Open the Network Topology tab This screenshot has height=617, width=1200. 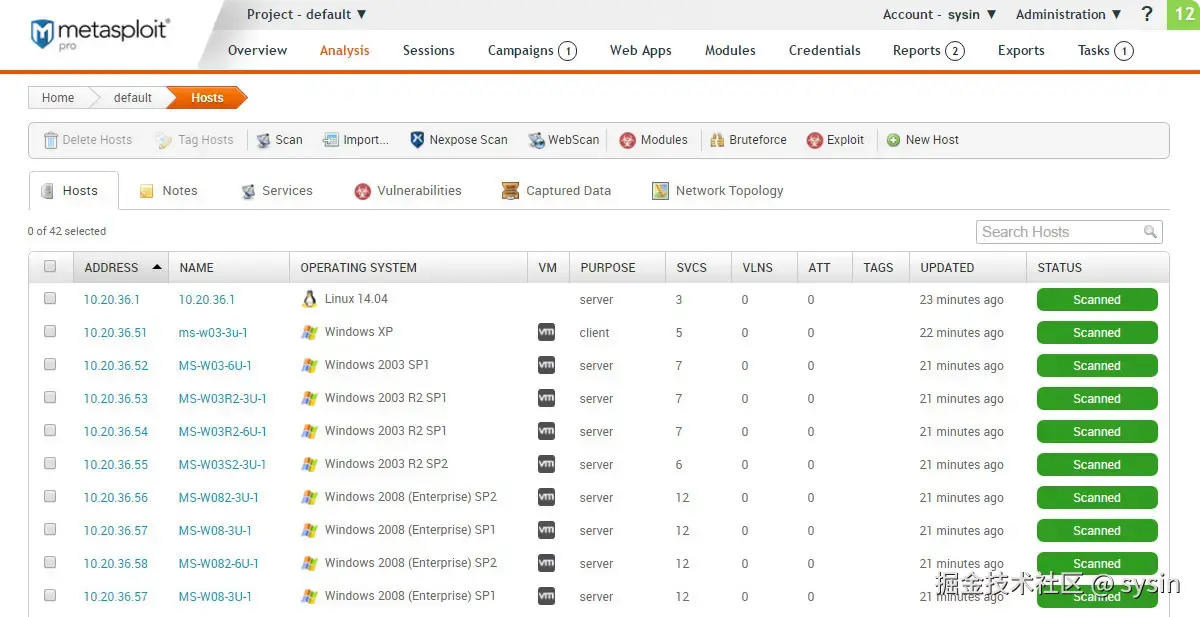coord(717,190)
